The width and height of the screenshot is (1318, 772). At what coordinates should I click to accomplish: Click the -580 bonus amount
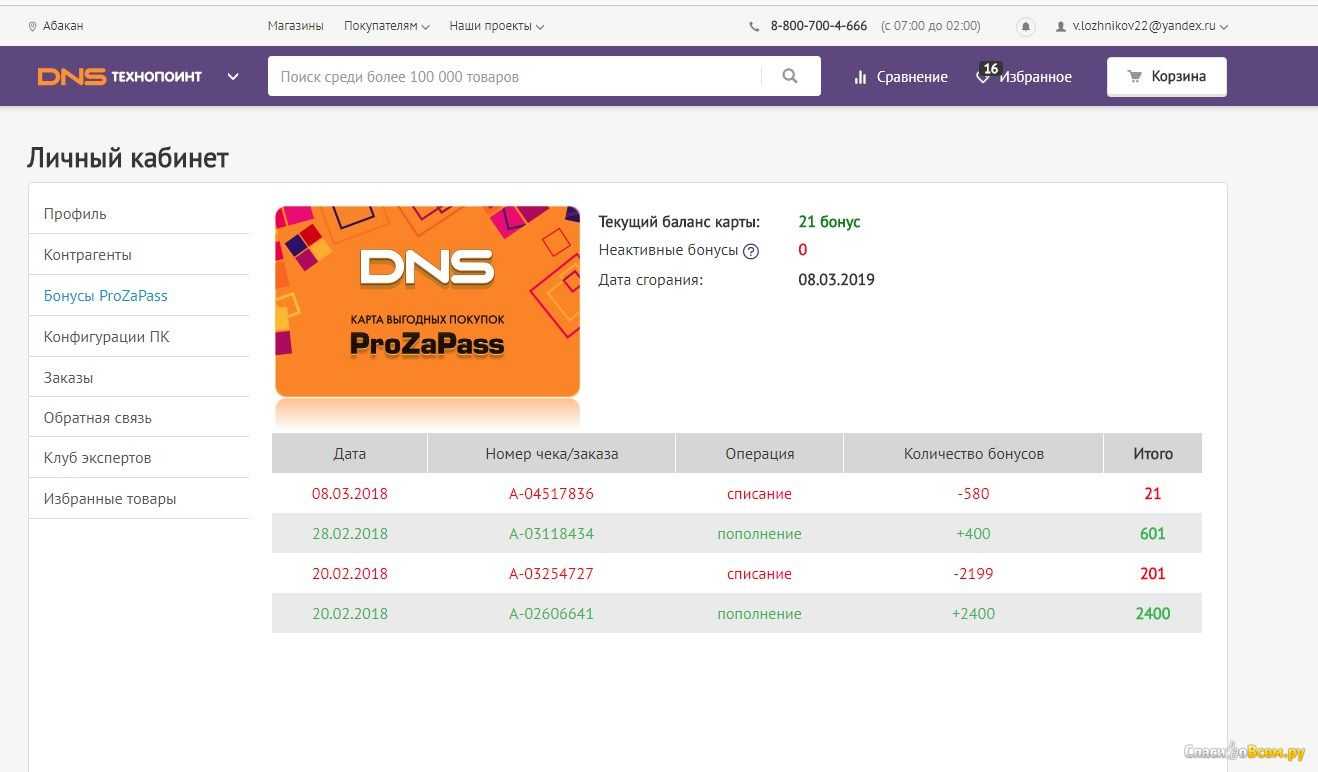click(973, 494)
